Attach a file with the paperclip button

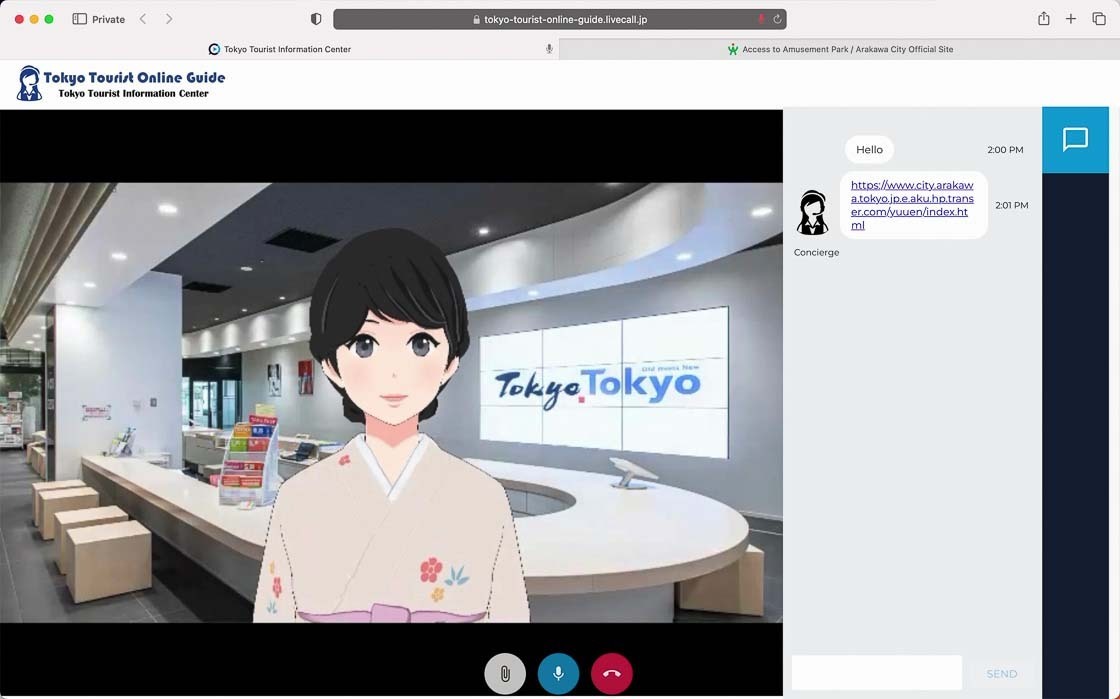[505, 673]
